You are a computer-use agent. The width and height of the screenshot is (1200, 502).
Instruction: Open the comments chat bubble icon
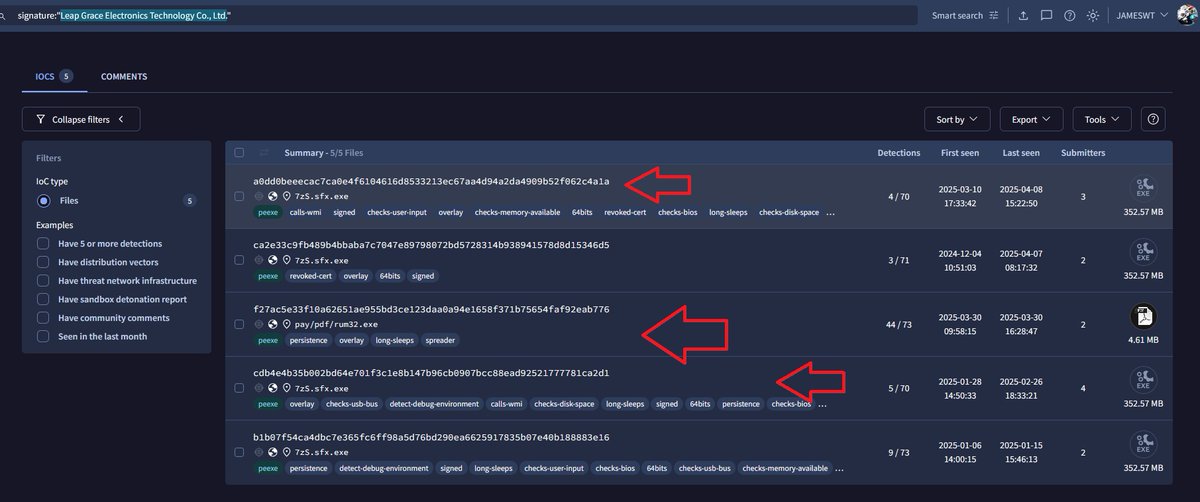1046,16
